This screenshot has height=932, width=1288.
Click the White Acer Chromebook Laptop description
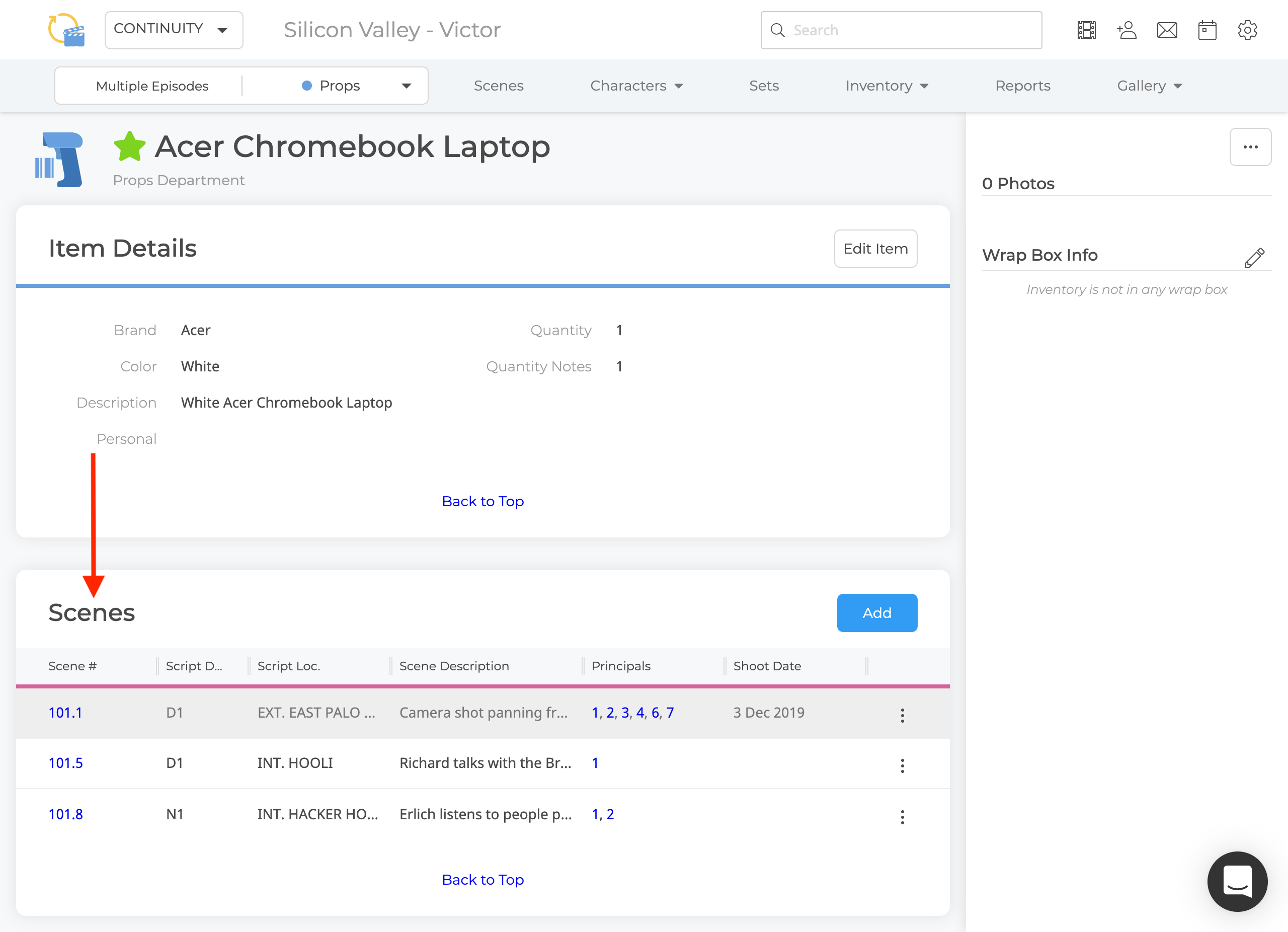tap(286, 403)
